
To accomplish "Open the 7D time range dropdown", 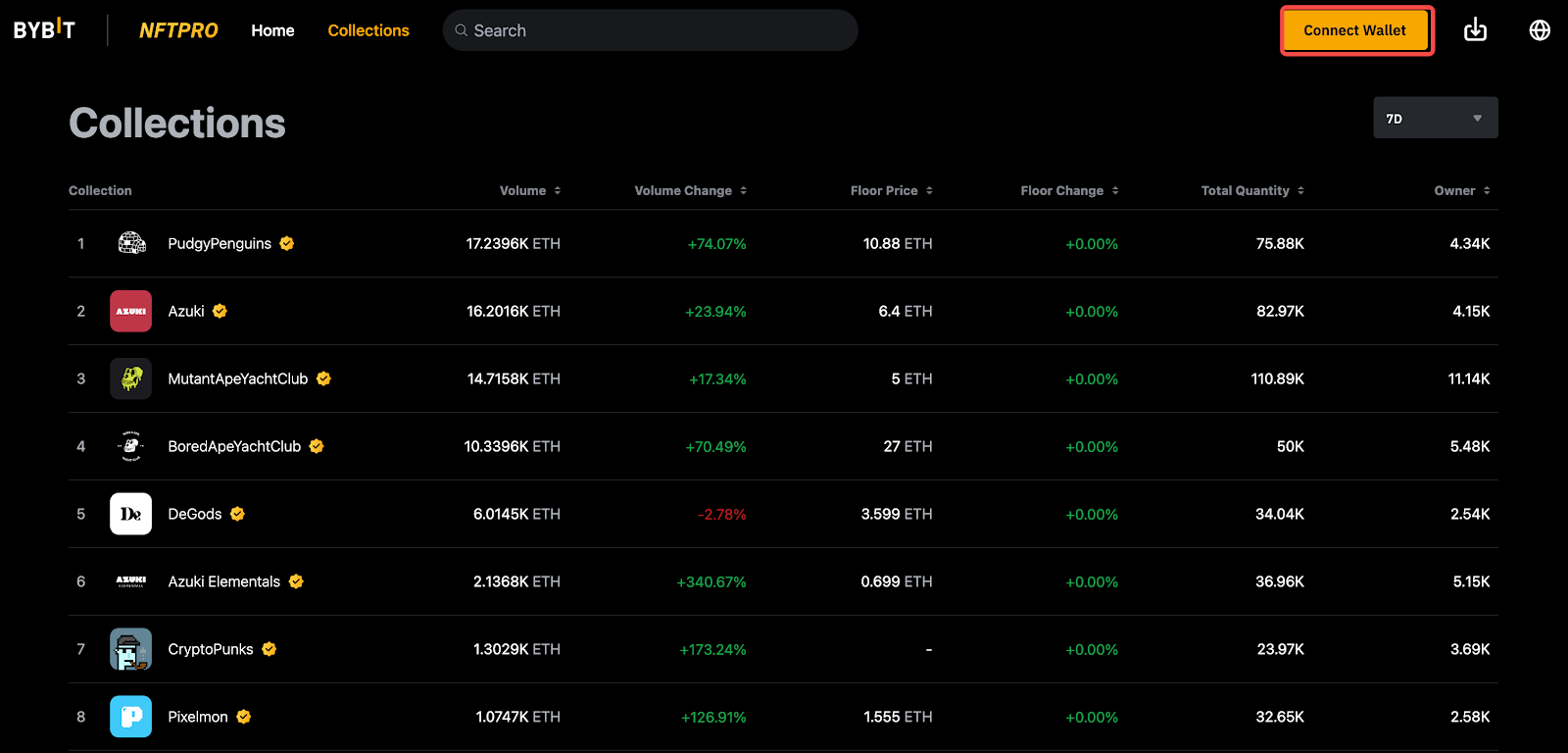I will coord(1436,118).
